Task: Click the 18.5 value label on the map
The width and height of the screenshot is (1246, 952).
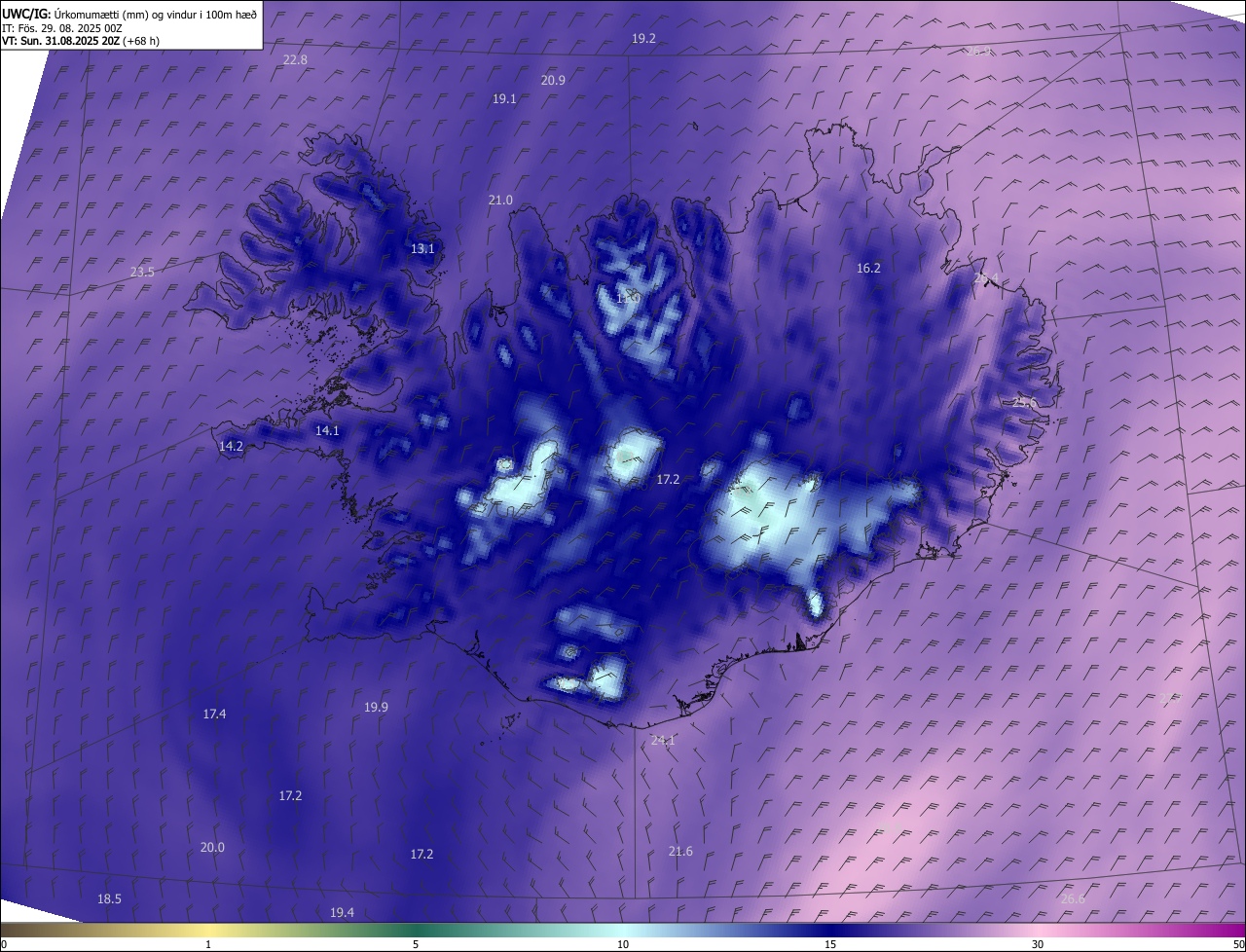Action: (109, 899)
